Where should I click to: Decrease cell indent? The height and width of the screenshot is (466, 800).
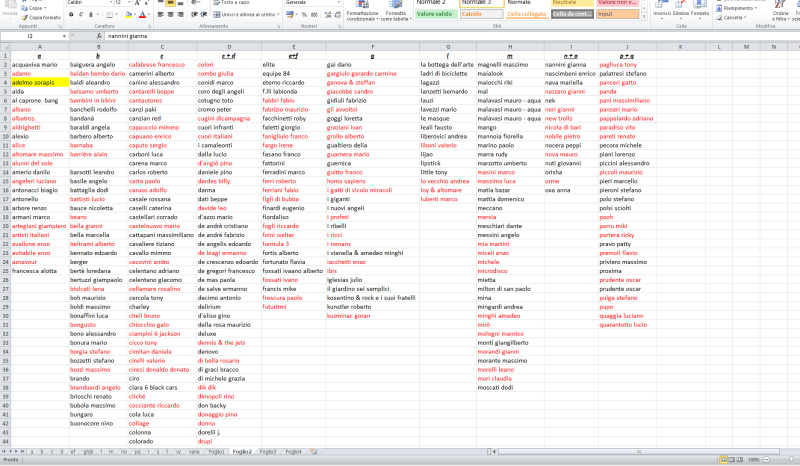194,15
